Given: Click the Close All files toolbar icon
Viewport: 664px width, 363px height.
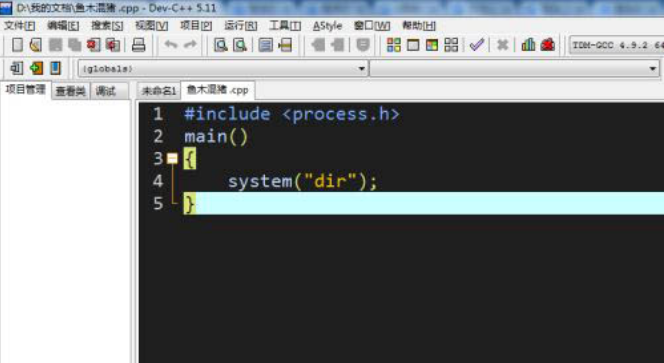Looking at the screenshot, I should 113,45.
